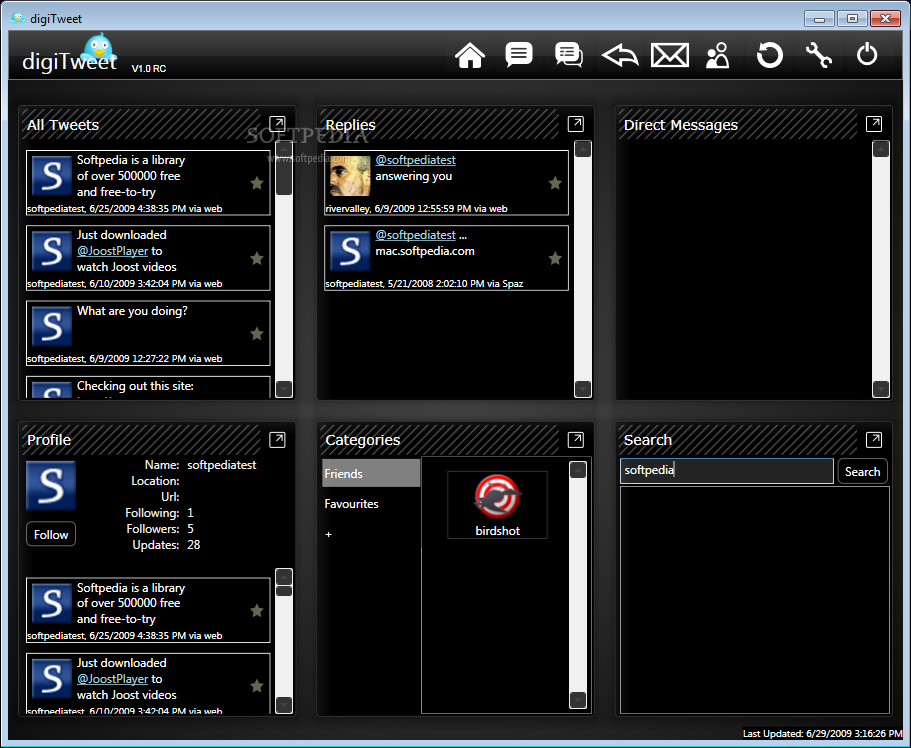Click the profile avatar picture

[51, 486]
